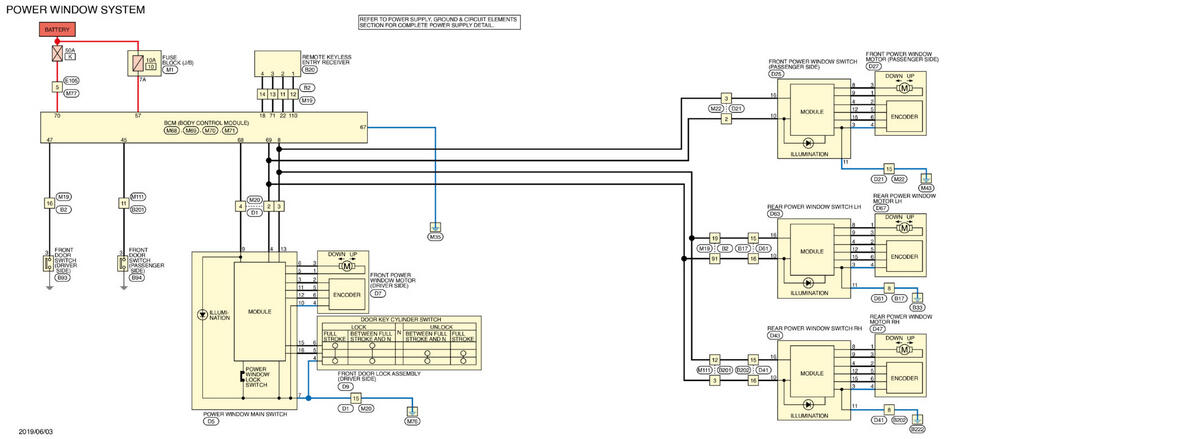Viewport: 1200px width, 439px height.
Task: Click illumination LED symbol in rear LH switch
Action: click(x=808, y=284)
